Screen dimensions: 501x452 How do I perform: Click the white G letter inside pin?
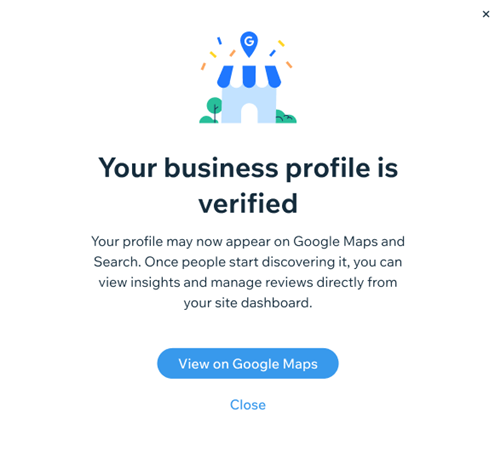249,41
